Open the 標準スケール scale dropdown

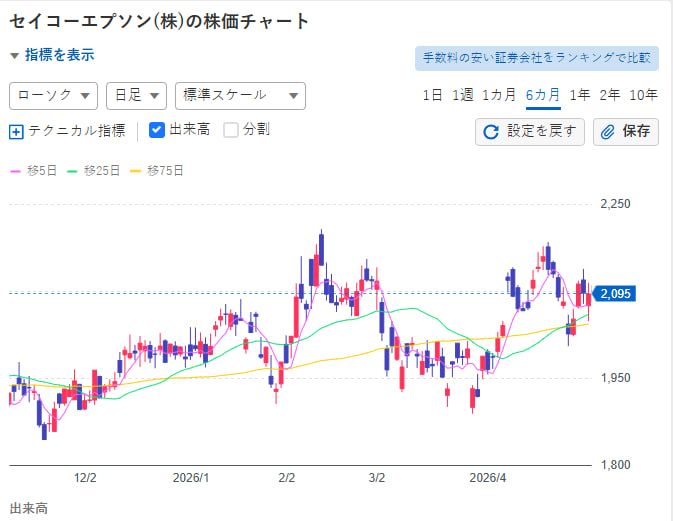pos(240,96)
